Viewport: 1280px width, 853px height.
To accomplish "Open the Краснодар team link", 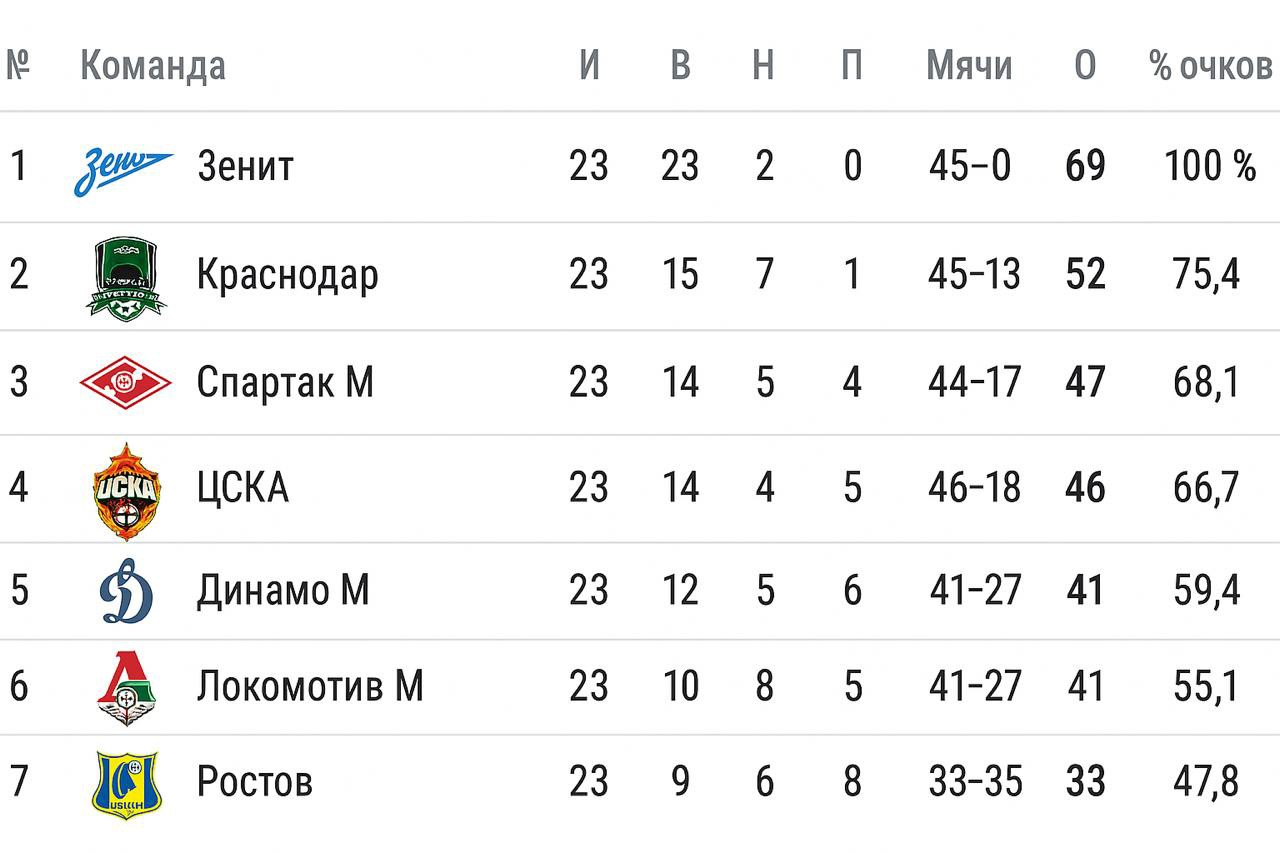I will tap(287, 275).
